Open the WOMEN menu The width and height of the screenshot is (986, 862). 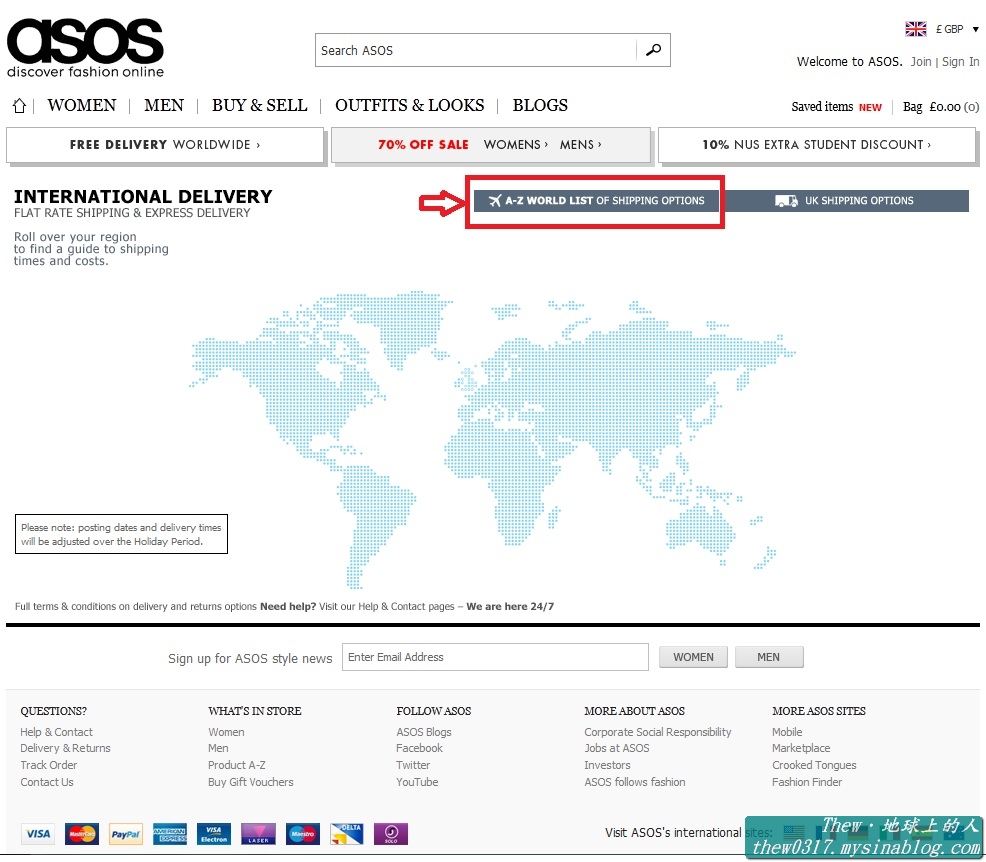pyautogui.click(x=82, y=105)
